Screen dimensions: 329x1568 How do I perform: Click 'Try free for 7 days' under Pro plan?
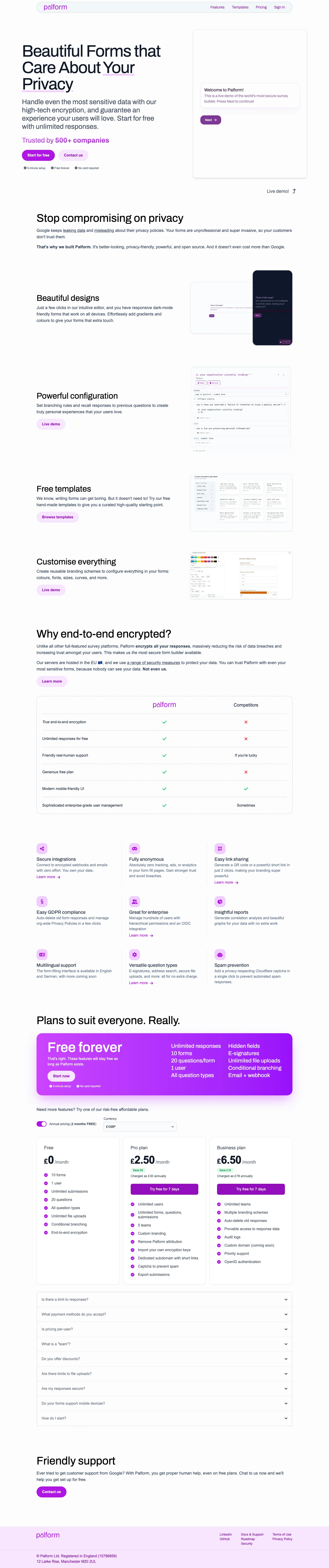(x=164, y=1189)
